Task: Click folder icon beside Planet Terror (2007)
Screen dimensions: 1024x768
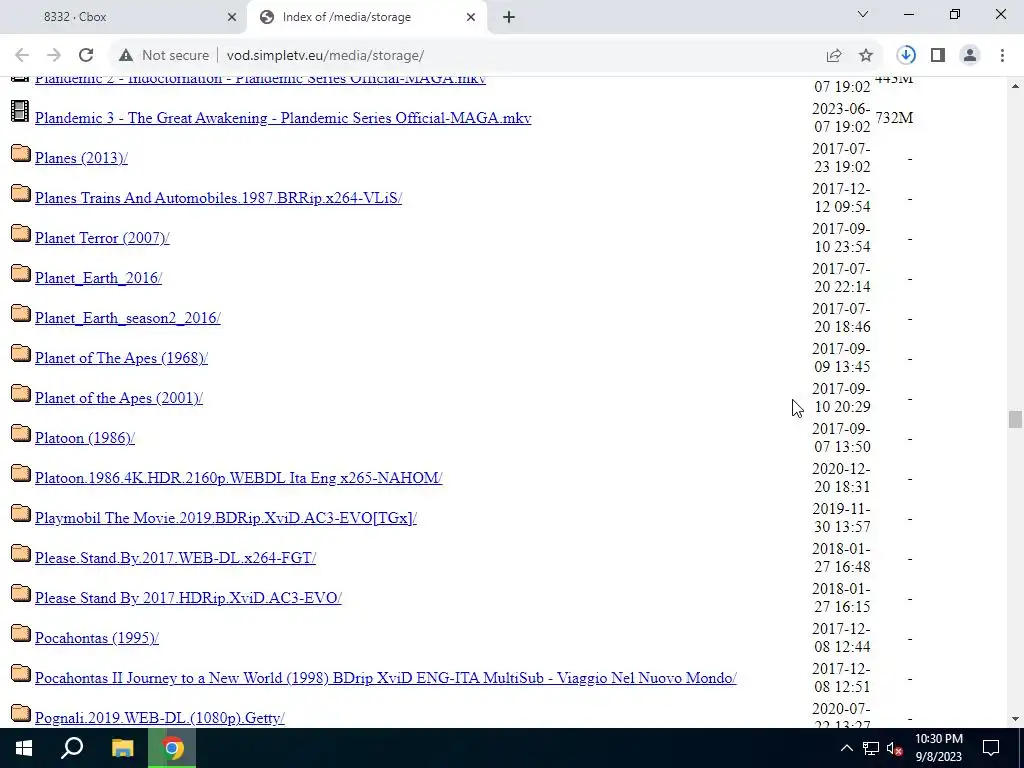Action: (21, 233)
